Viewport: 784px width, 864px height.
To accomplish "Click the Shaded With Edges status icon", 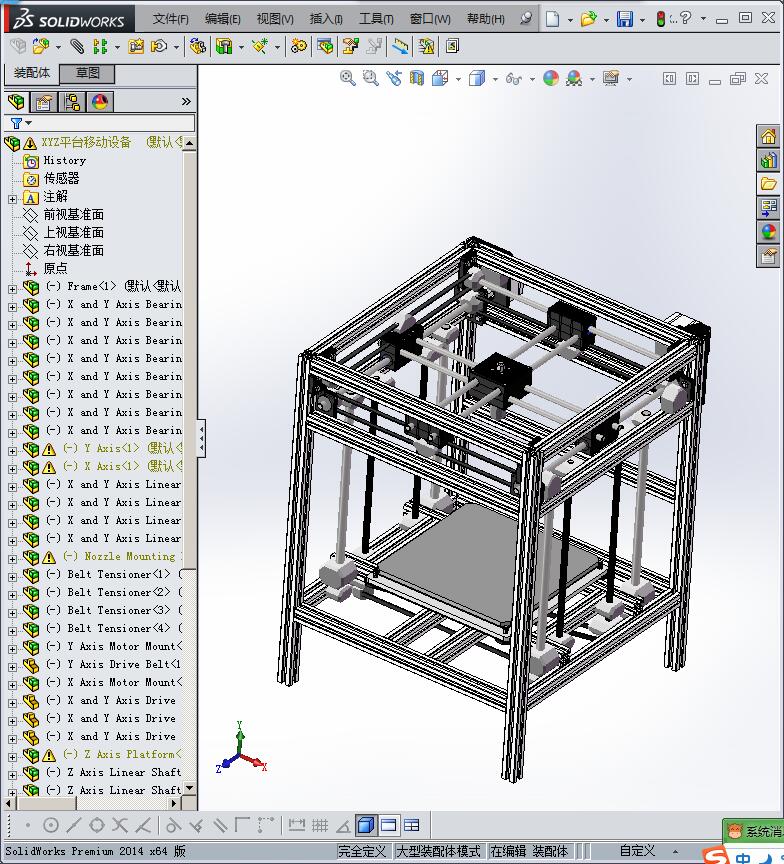I will (x=365, y=825).
